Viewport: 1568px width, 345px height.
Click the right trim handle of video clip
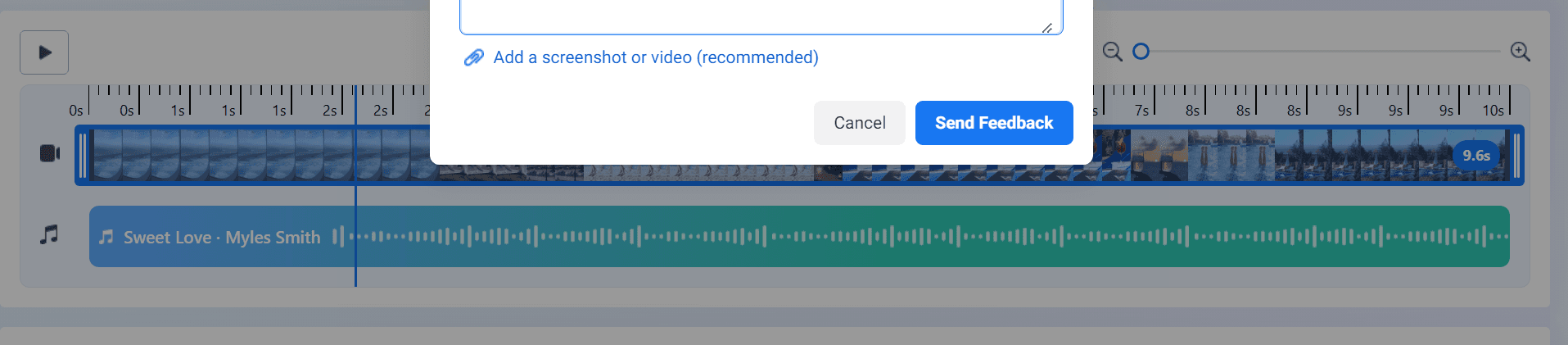tap(1516, 155)
